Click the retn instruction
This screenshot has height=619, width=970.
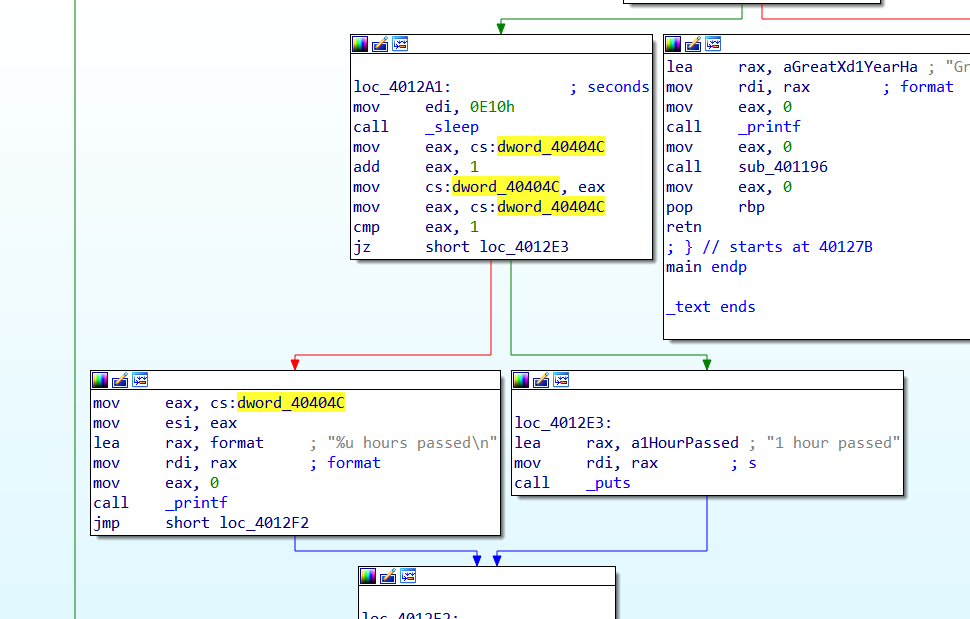coord(684,227)
